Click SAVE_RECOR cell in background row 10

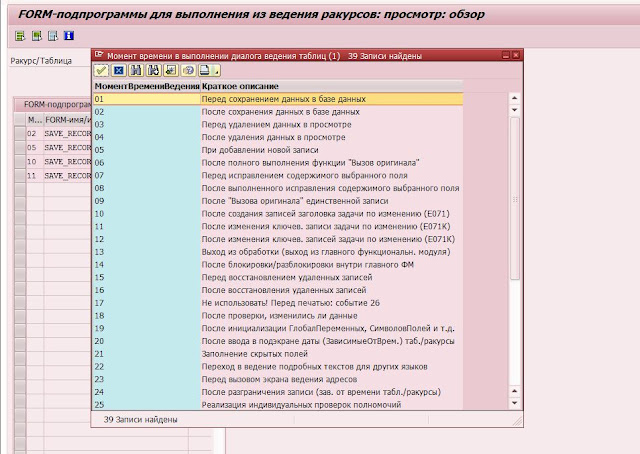click(68, 162)
